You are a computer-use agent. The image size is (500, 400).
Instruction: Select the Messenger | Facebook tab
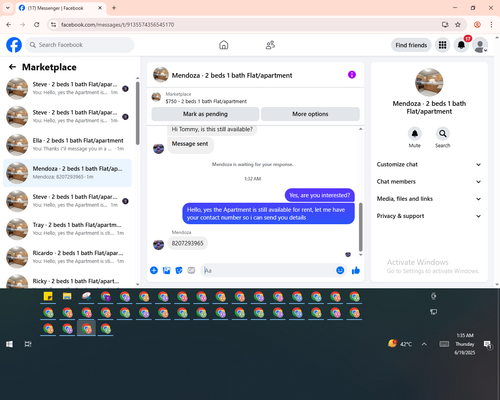click(x=60, y=8)
